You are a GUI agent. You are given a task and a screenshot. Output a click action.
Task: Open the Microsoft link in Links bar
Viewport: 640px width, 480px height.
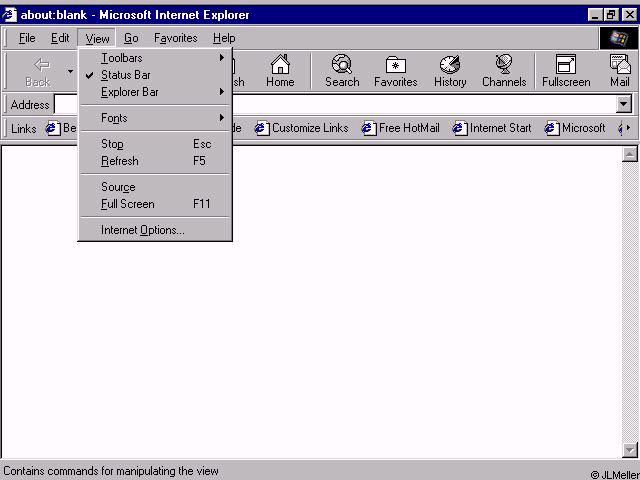575,128
